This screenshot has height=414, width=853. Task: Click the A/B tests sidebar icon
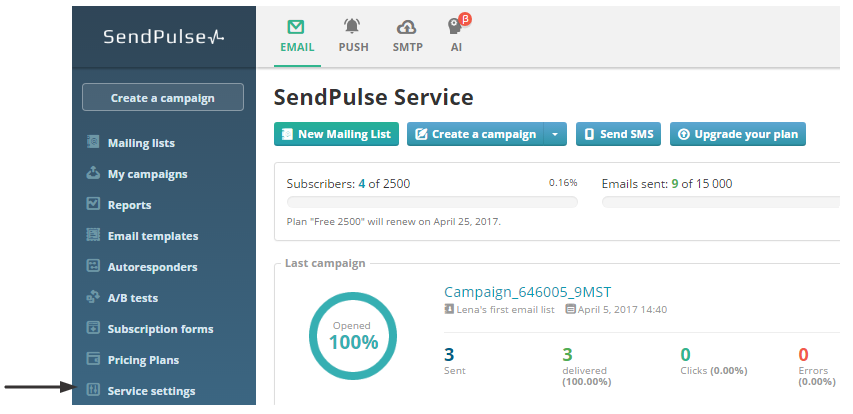[93, 297]
